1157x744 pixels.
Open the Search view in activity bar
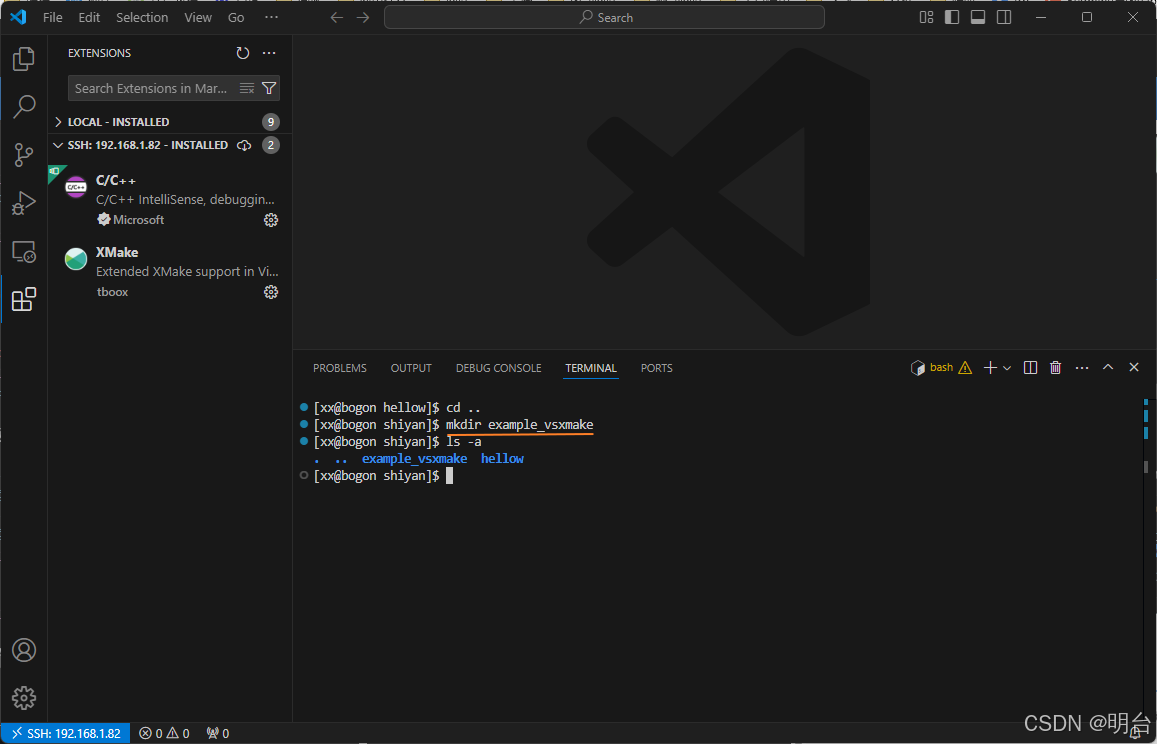(24, 107)
